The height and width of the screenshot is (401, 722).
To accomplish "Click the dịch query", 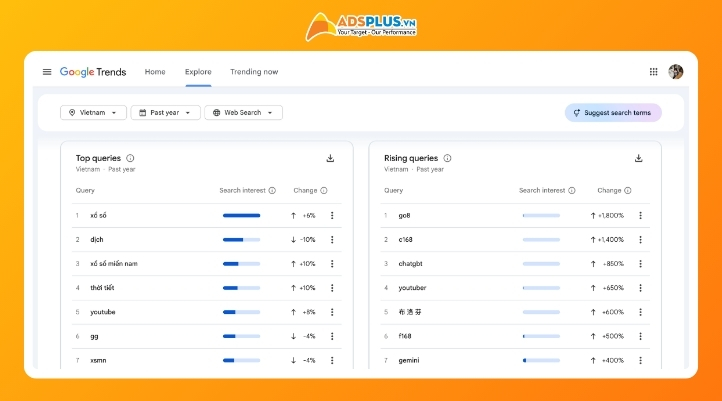I will click(x=97, y=240).
